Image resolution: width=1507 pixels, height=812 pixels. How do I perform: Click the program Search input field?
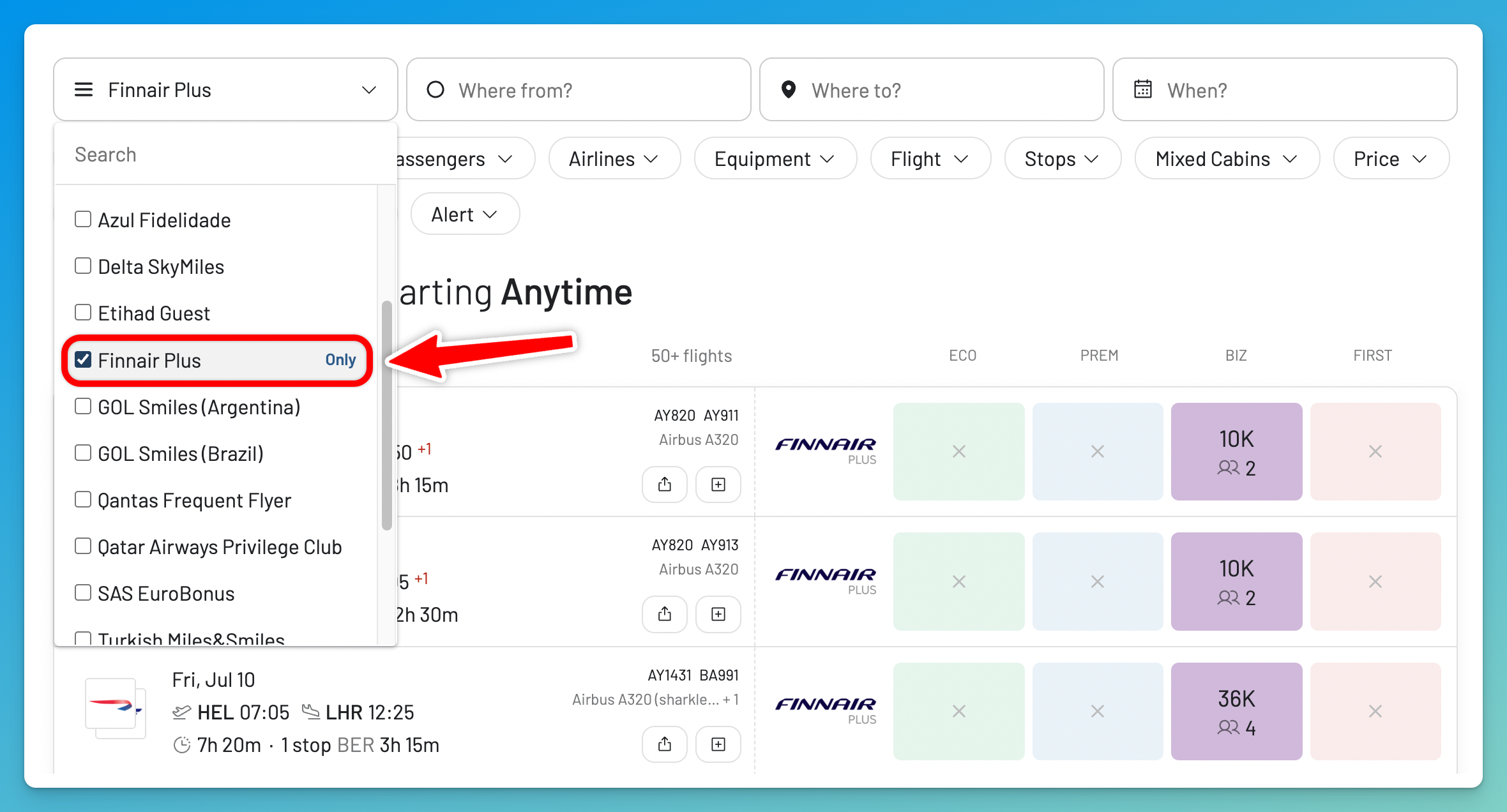(x=225, y=154)
